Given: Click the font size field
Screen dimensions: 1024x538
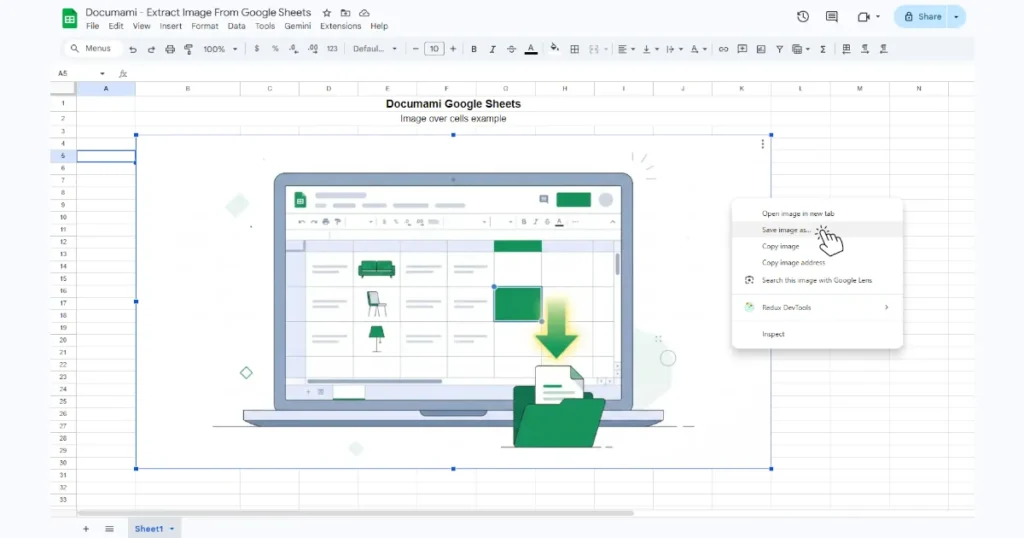Looking at the screenshot, I should click(434, 49).
